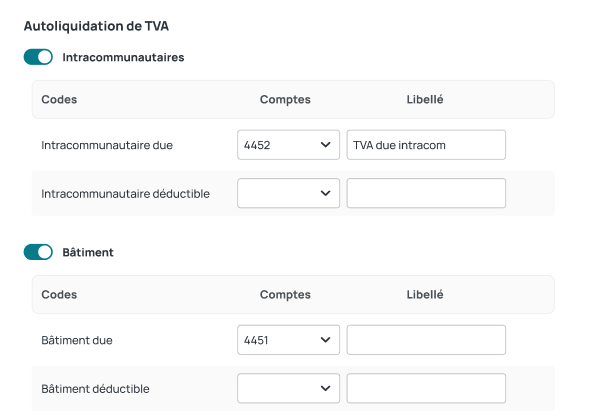592x420 pixels.
Task: Select the 'Bâtiment déductible' row label
Action: [95, 389]
